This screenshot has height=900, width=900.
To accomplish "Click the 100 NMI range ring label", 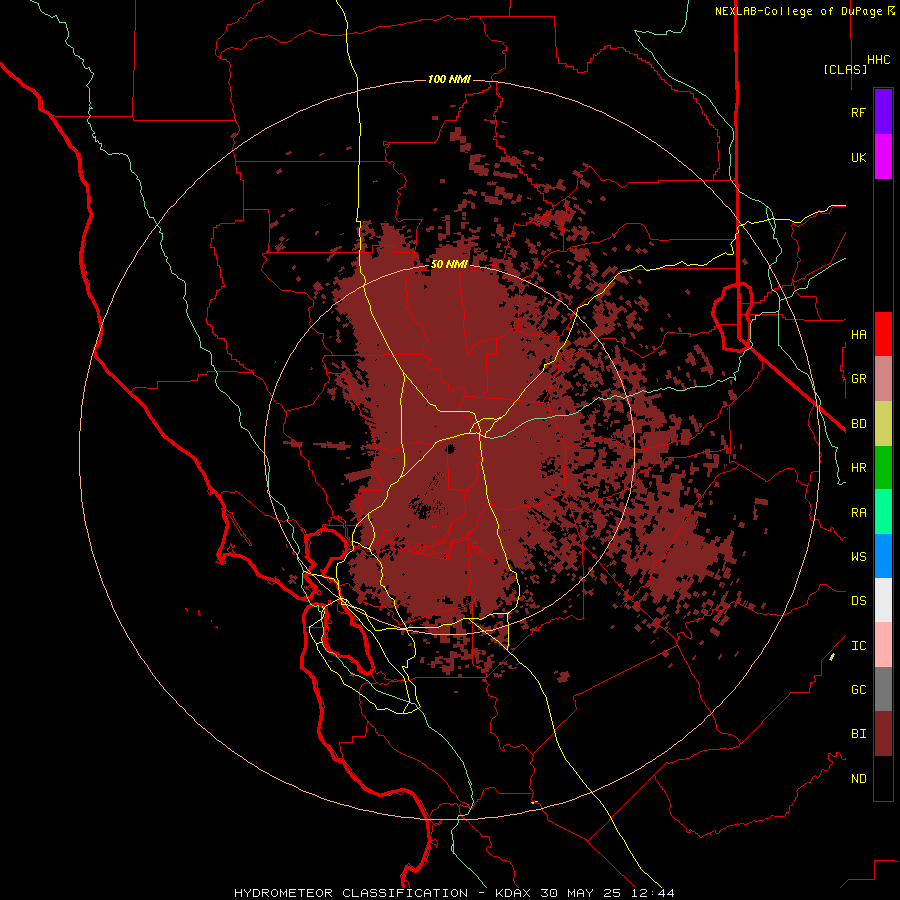I will 449,79.
